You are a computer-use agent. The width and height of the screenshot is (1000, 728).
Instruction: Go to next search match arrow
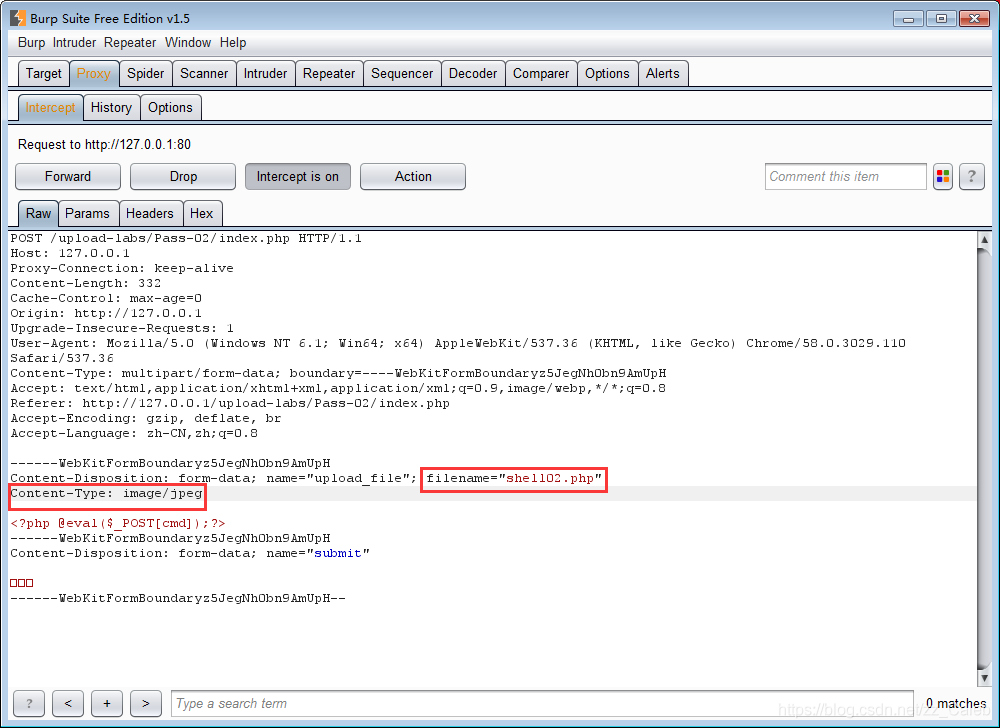(146, 704)
